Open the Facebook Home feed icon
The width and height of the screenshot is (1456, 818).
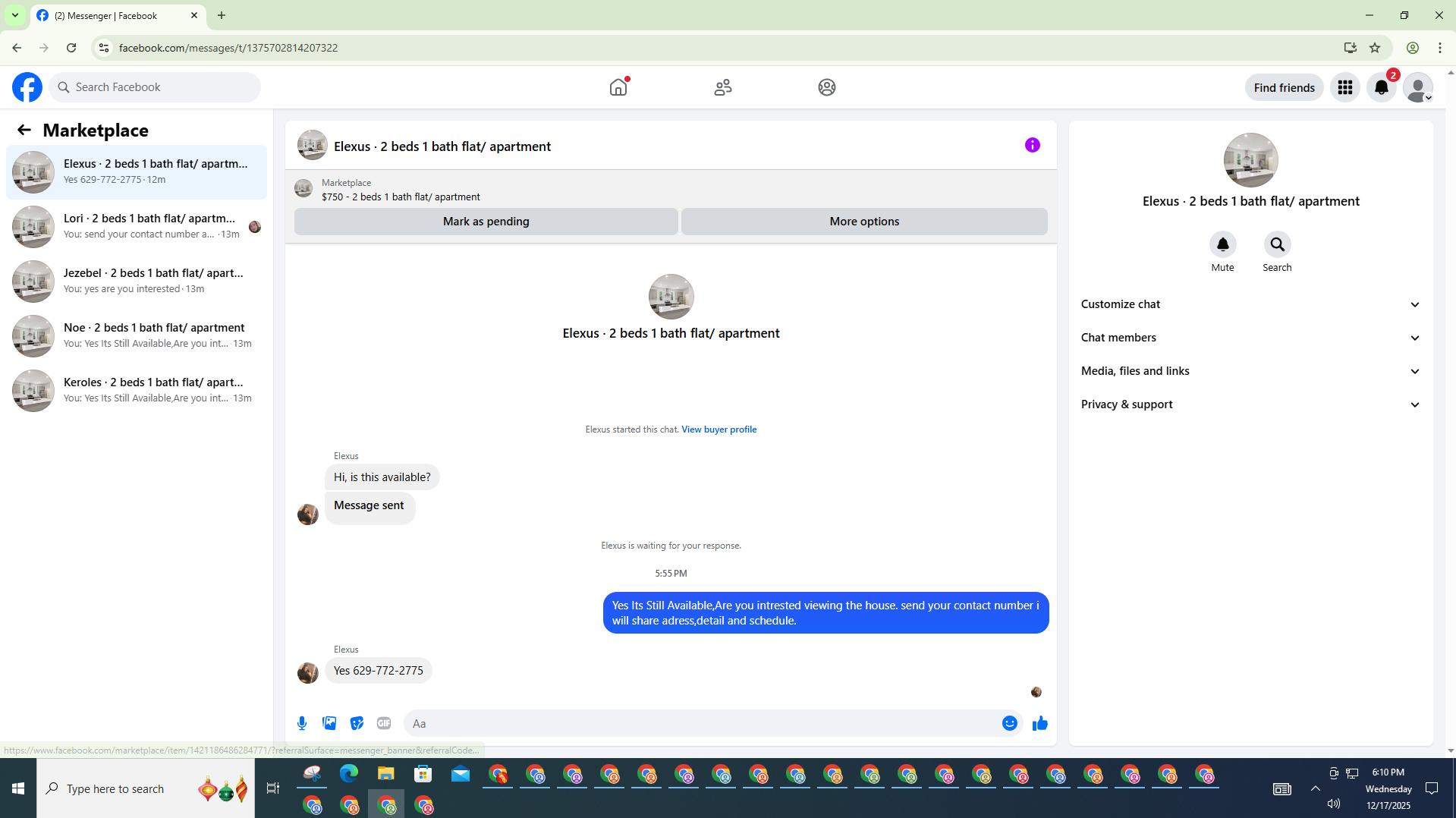click(618, 87)
